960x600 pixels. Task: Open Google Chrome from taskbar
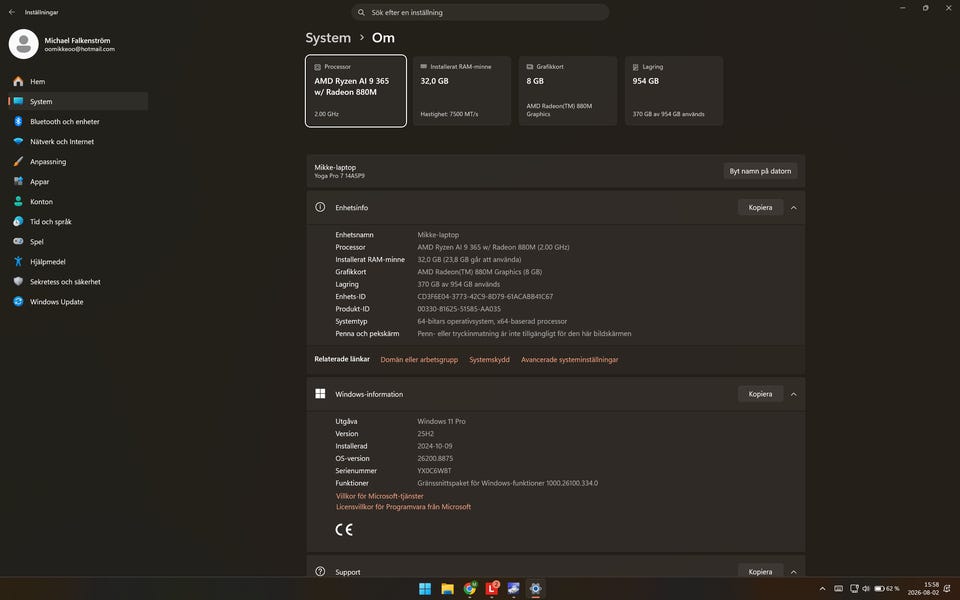pos(470,589)
